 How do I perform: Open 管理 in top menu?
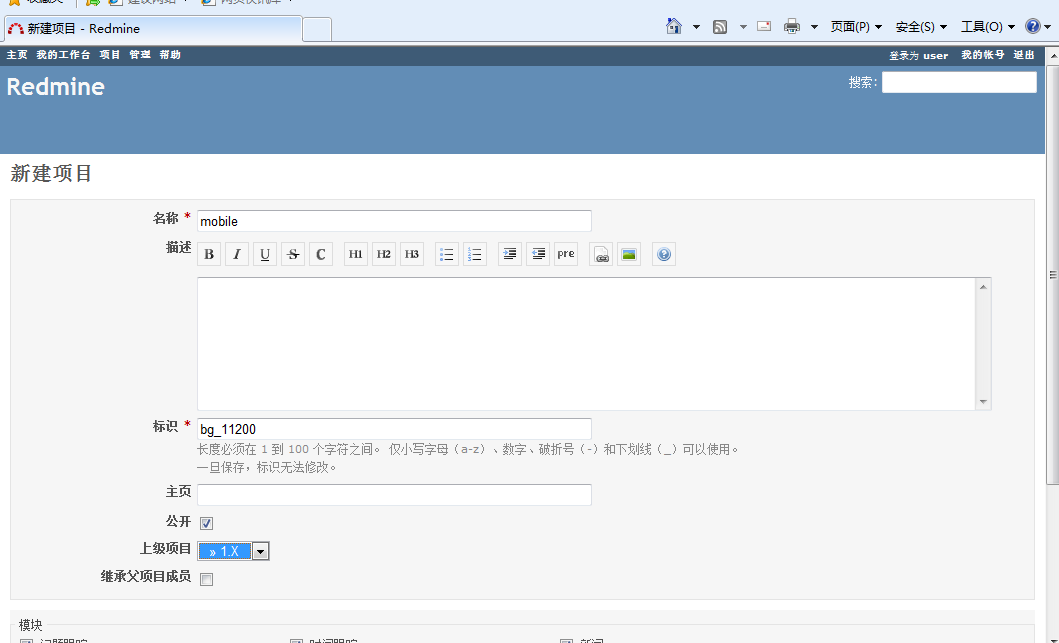tap(140, 55)
